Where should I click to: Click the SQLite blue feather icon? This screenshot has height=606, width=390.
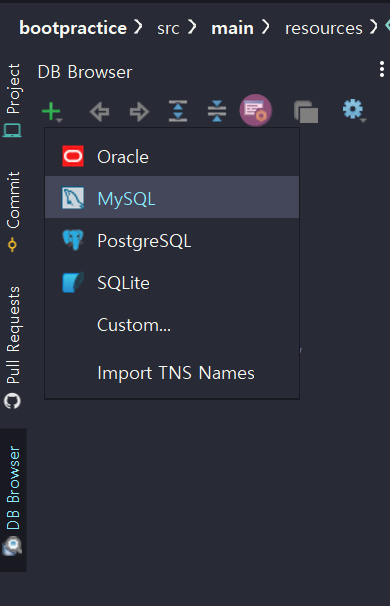tap(73, 283)
